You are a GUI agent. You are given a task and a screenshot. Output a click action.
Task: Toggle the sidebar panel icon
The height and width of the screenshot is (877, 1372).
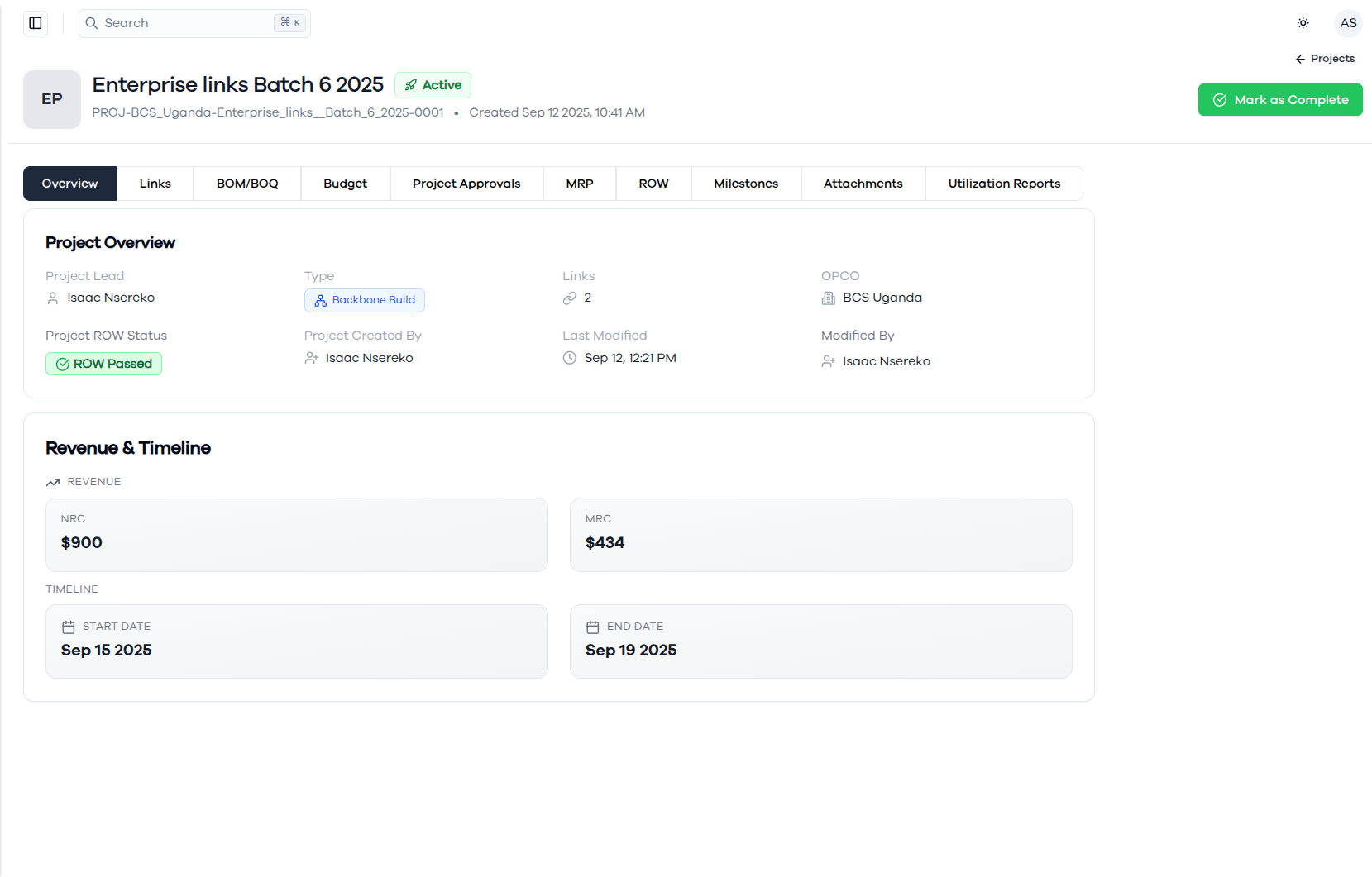(x=36, y=23)
